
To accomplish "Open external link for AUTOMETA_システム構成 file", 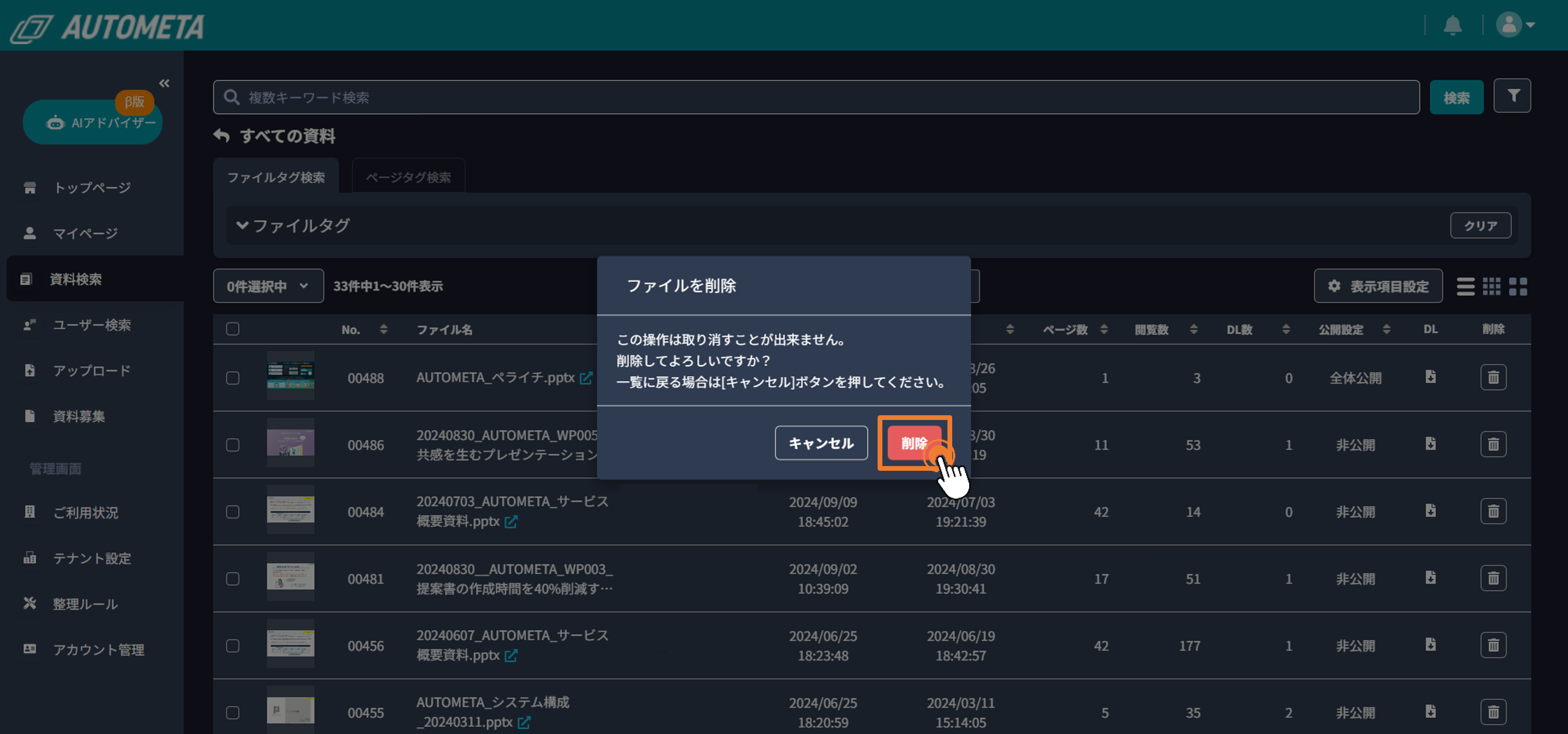I will (x=524, y=723).
